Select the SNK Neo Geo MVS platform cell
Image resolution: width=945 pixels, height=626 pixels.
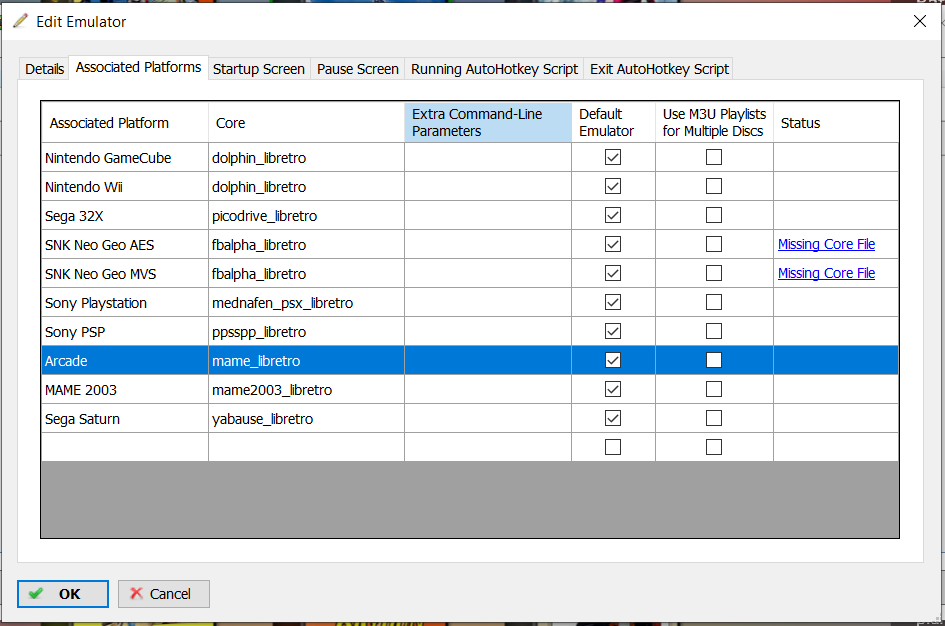pyautogui.click(x=125, y=274)
